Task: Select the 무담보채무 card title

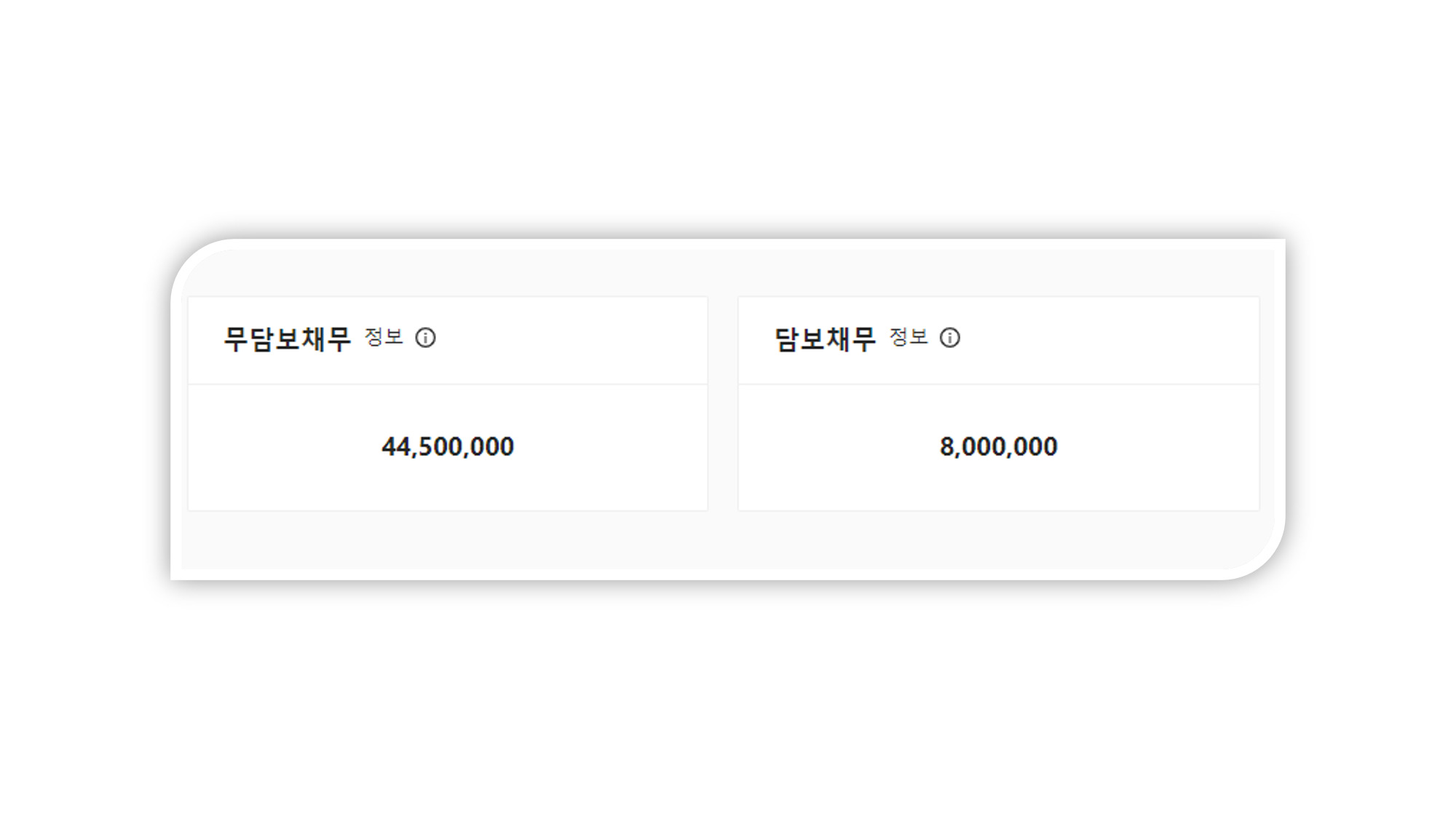Action: coord(287,339)
